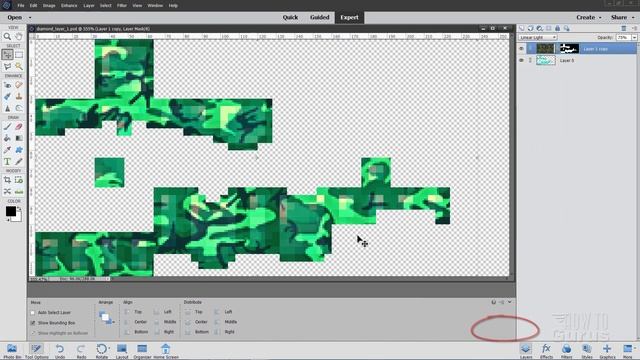Select the Rectangular Marquee tool
Image resolution: width=640 pixels, height=360 pixels.
[19, 55]
